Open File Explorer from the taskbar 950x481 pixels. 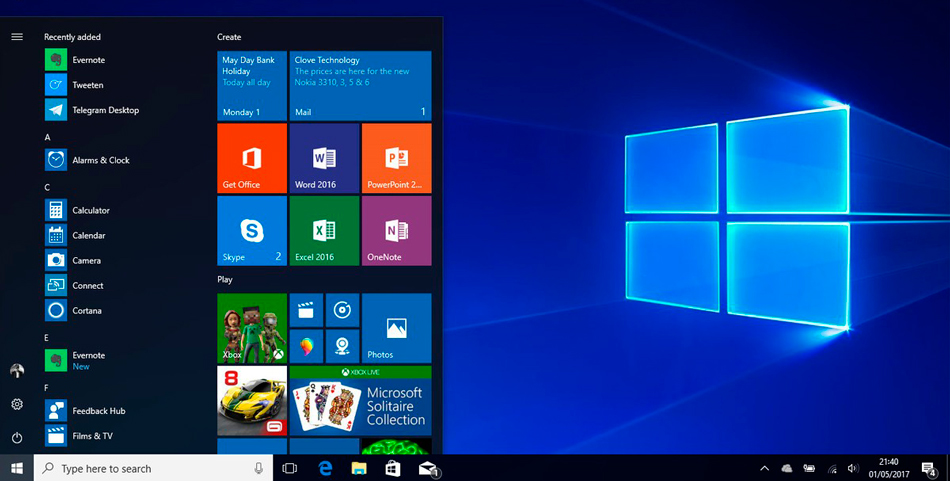click(x=359, y=468)
